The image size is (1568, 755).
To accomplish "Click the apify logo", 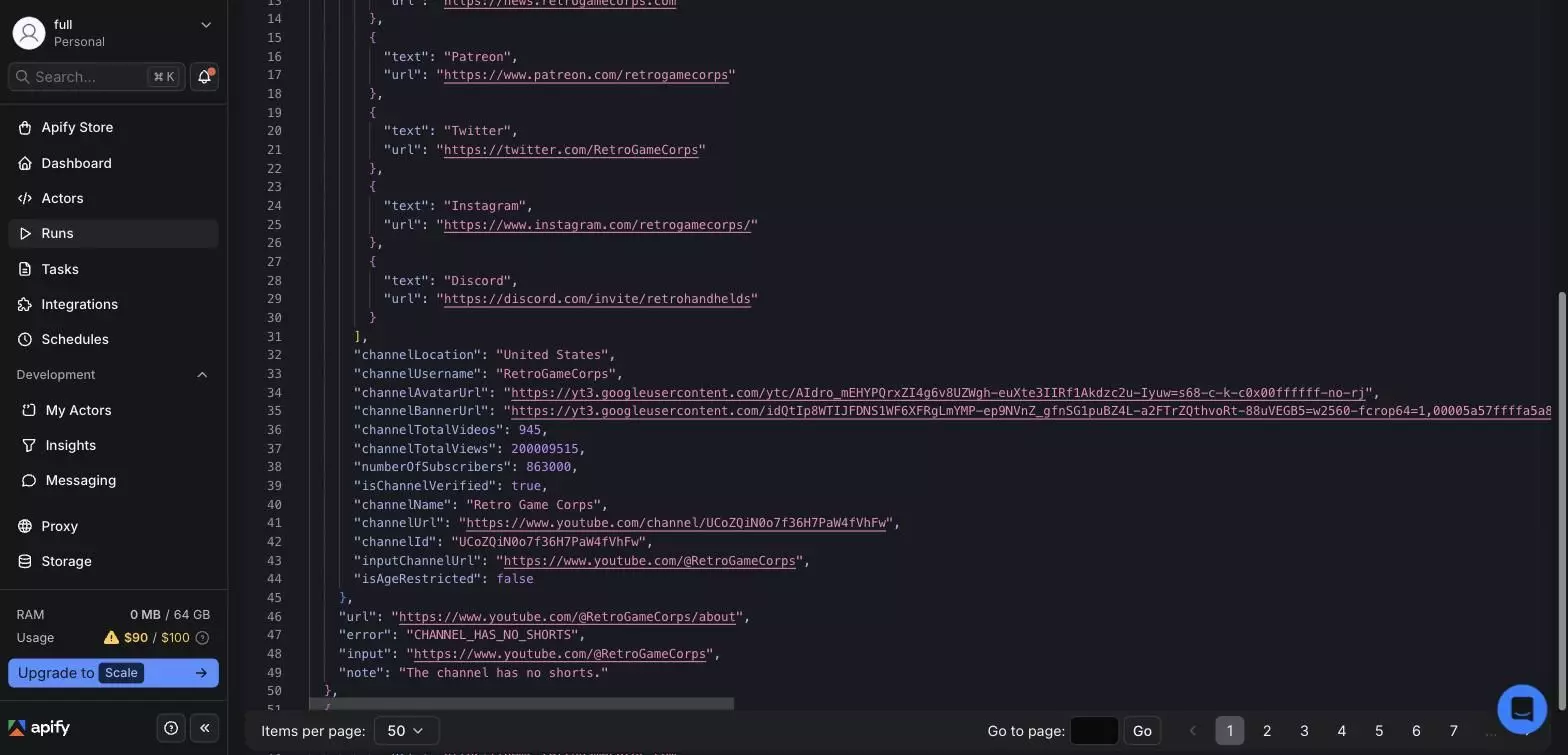I will tap(39, 728).
